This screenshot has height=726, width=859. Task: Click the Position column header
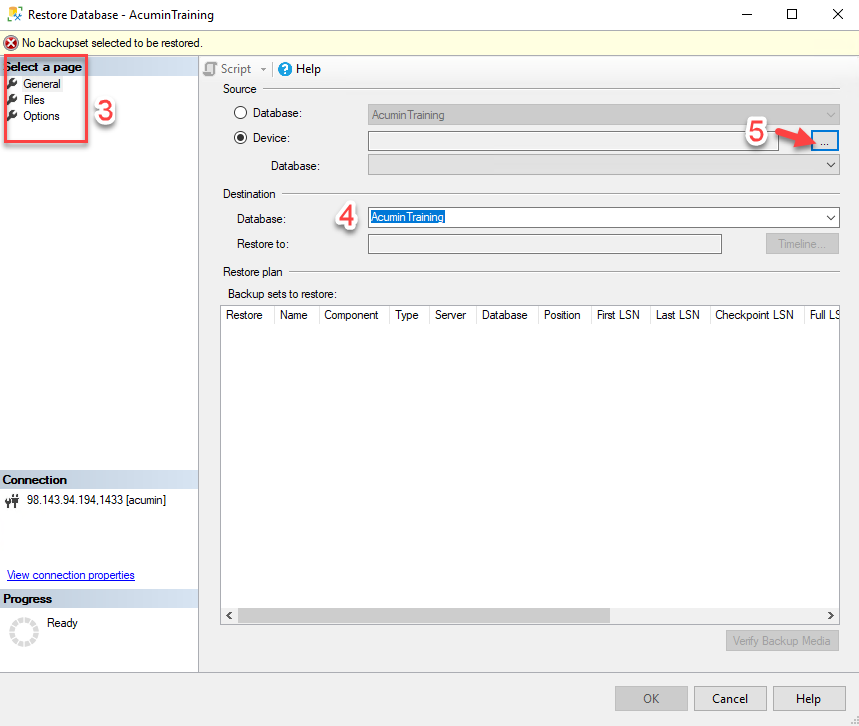coord(564,315)
